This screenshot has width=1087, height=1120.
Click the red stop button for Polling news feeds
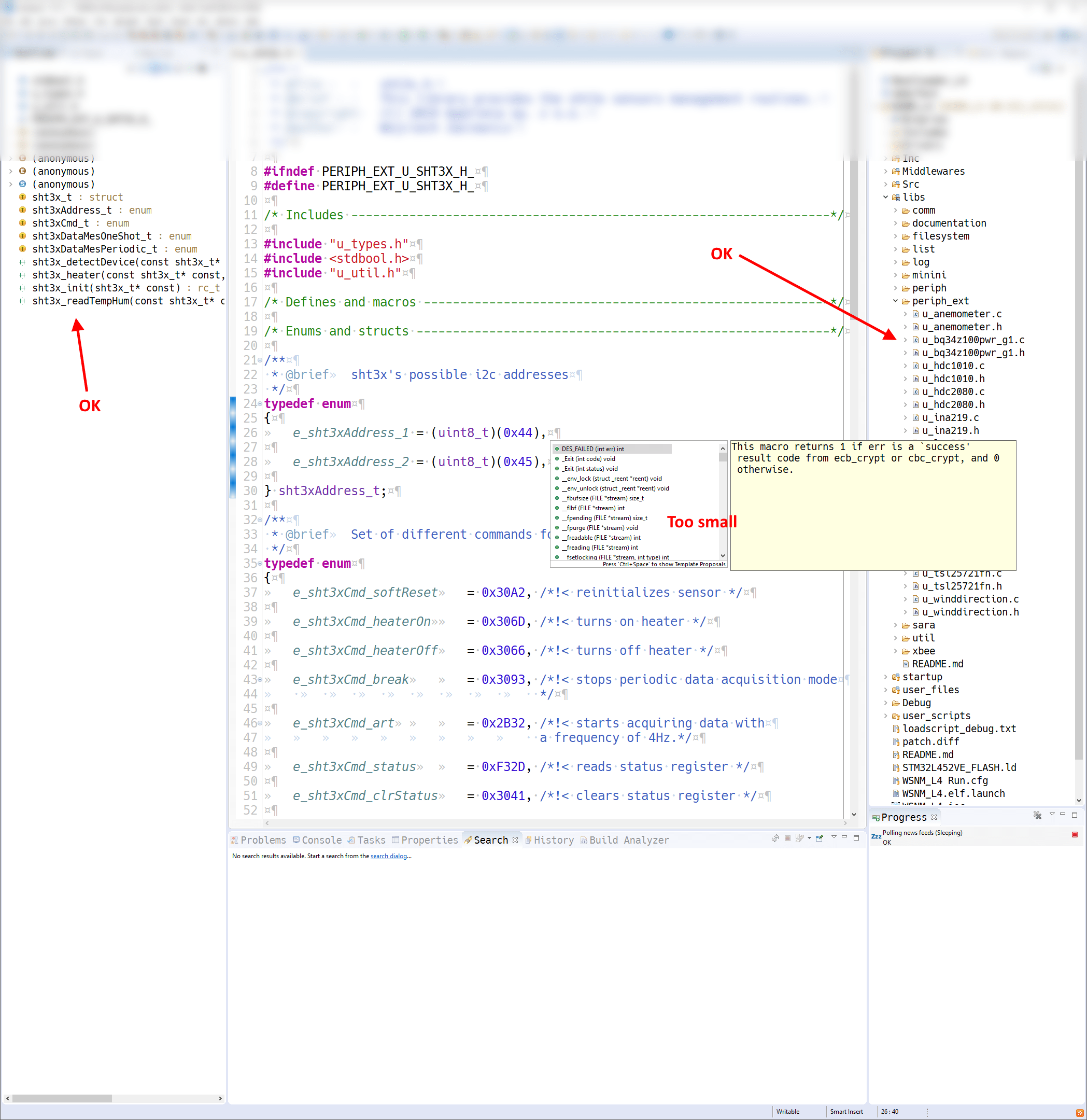point(1075,835)
